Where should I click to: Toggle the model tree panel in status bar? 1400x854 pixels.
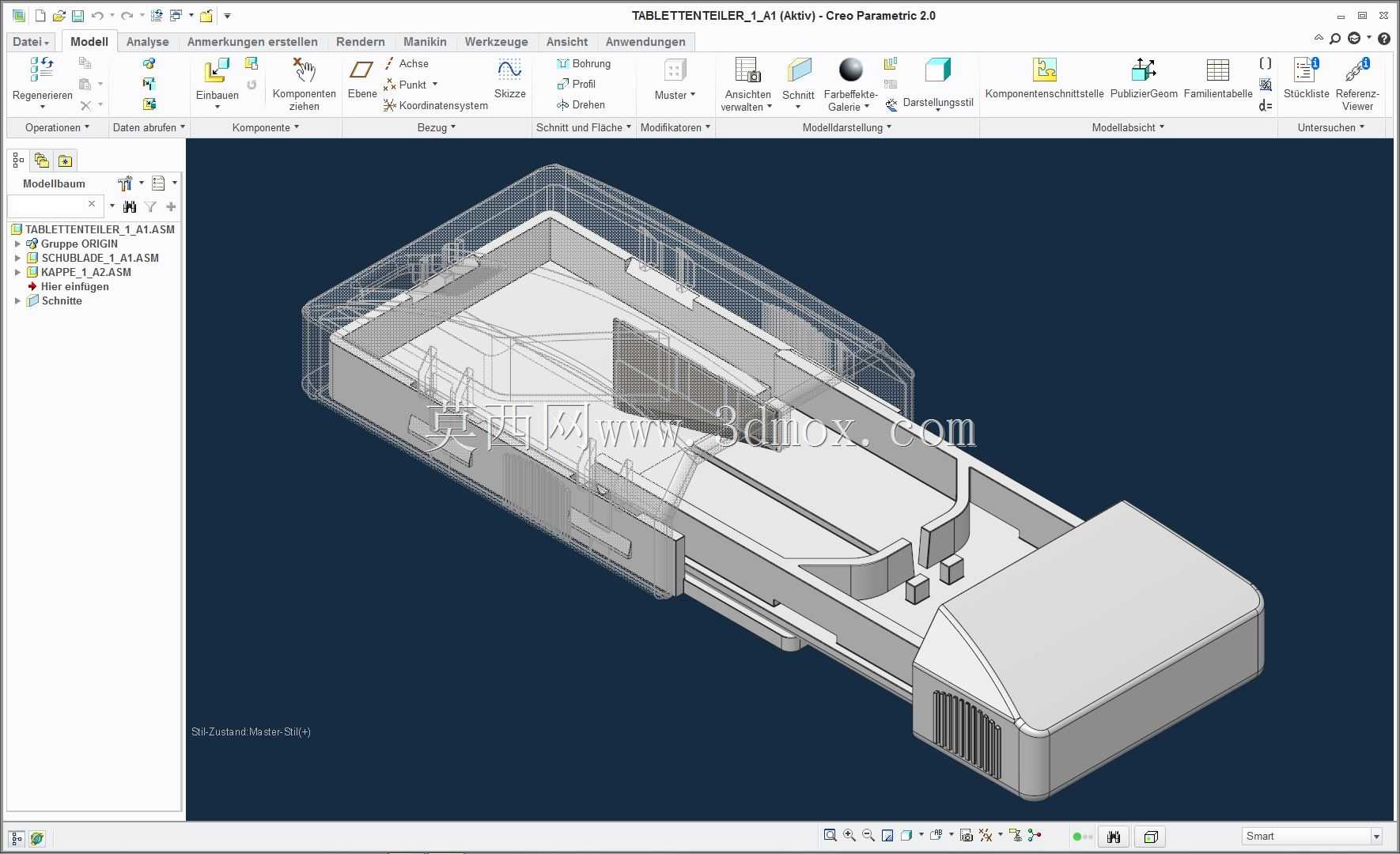tap(17, 838)
